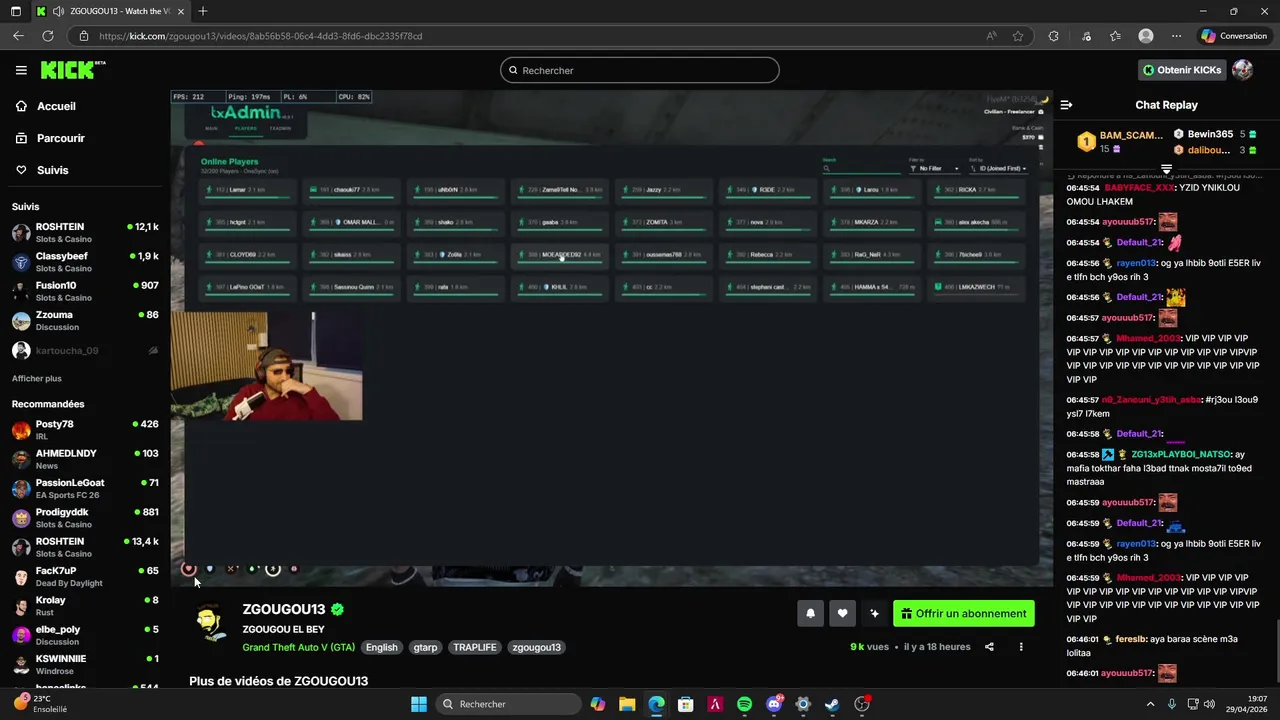Open the three-dot video options menu
The height and width of the screenshot is (720, 1280).
[x=1021, y=647]
